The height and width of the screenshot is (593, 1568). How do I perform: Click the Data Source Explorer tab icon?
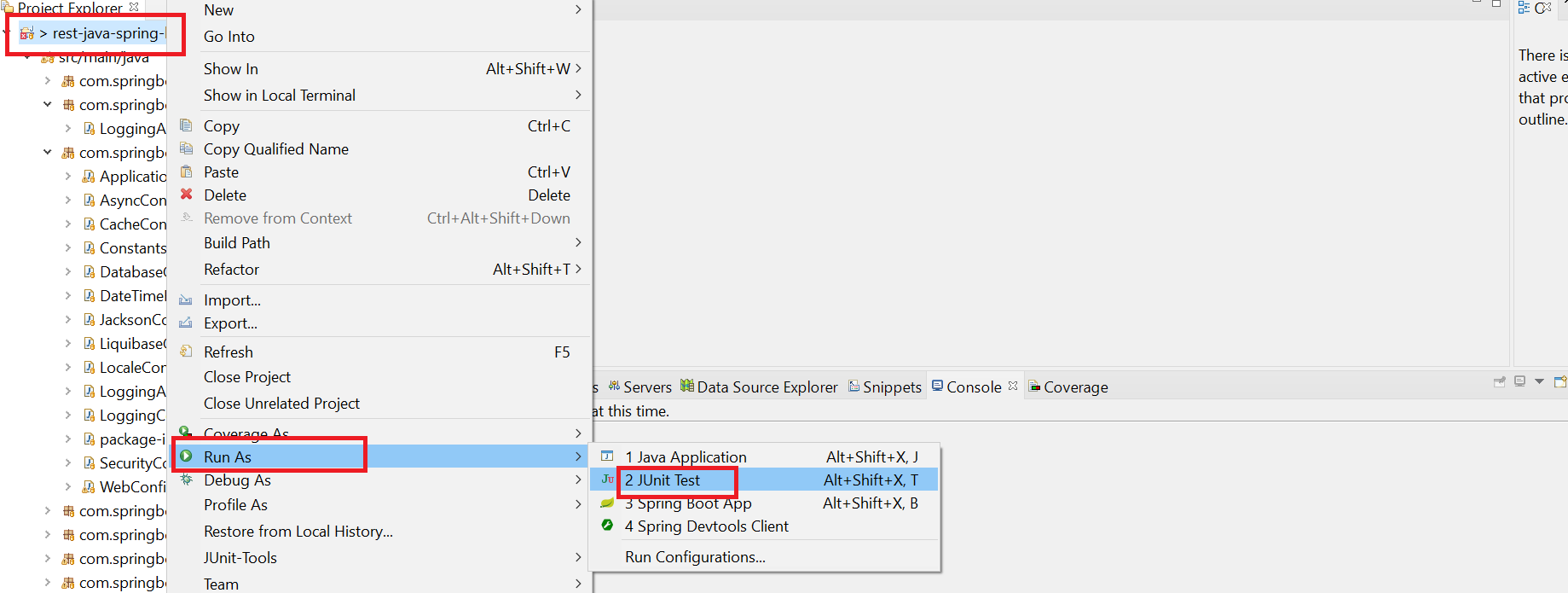tap(686, 387)
